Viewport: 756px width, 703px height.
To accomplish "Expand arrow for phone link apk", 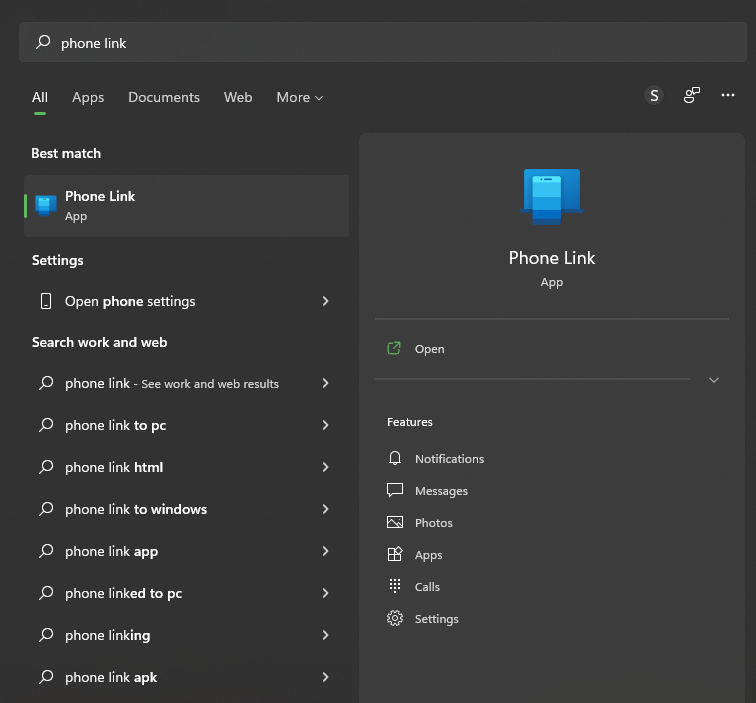I will pyautogui.click(x=325, y=677).
